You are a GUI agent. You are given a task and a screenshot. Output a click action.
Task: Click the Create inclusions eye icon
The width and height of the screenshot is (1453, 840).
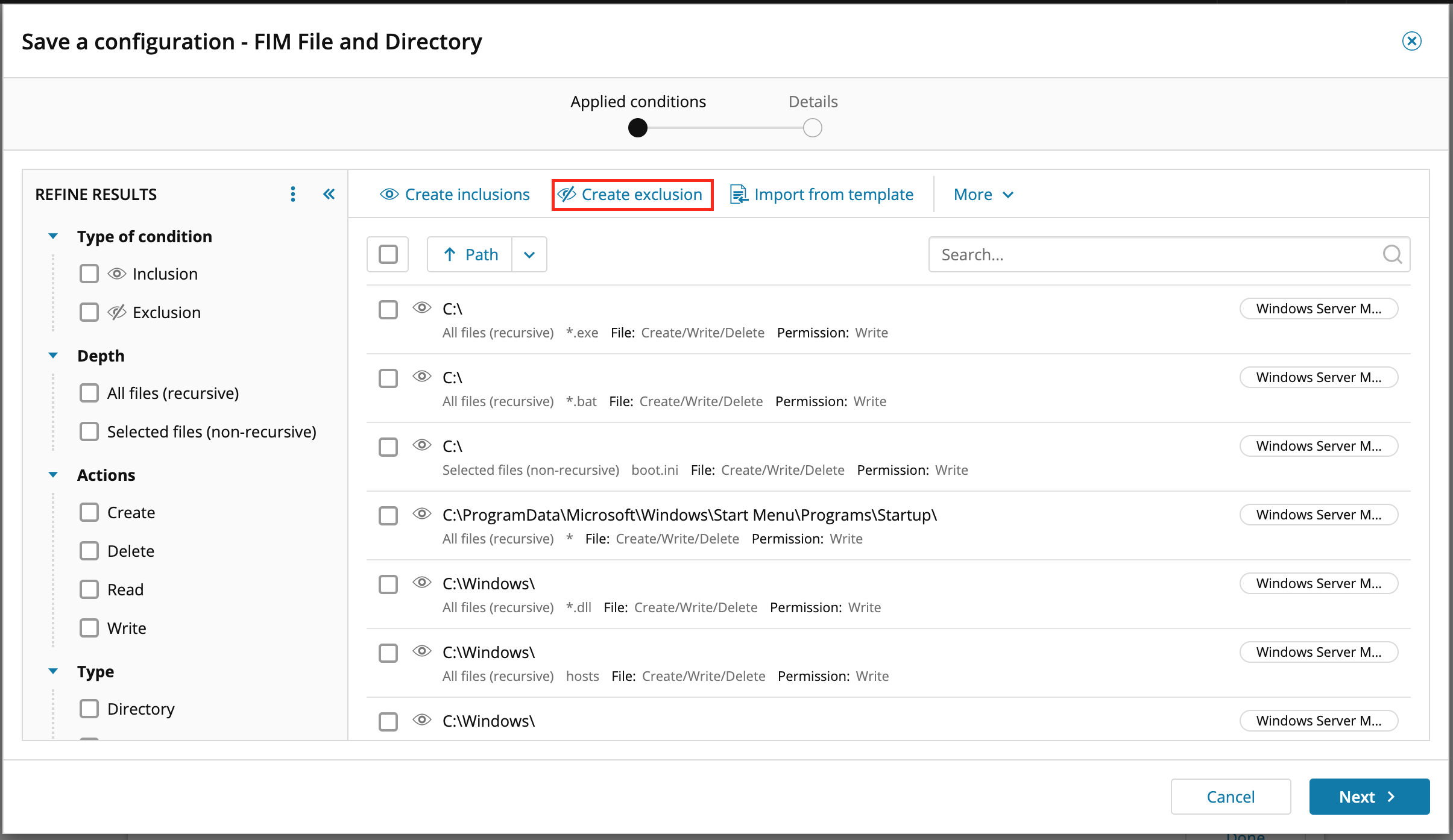pyautogui.click(x=389, y=194)
